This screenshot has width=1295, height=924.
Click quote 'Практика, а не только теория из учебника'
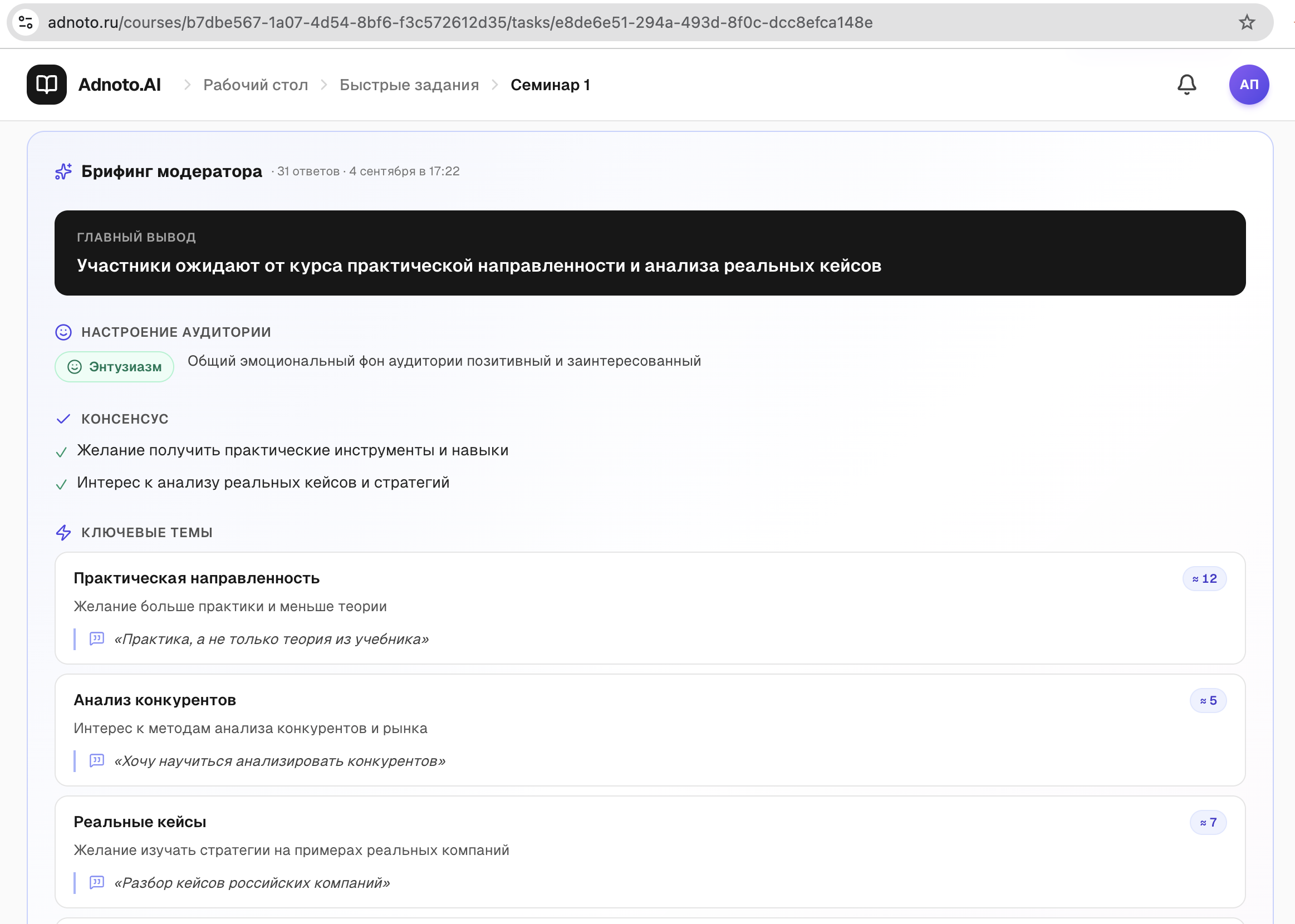click(271, 639)
